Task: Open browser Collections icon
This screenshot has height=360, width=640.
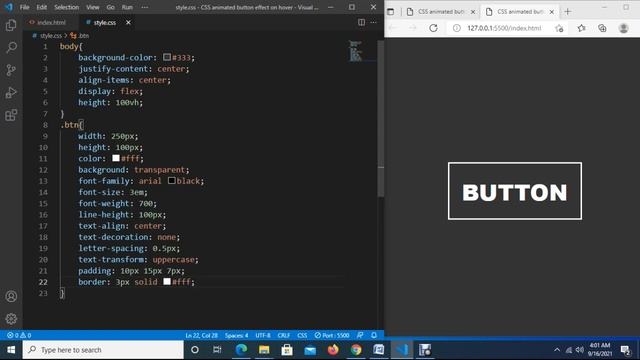Action: tap(602, 28)
